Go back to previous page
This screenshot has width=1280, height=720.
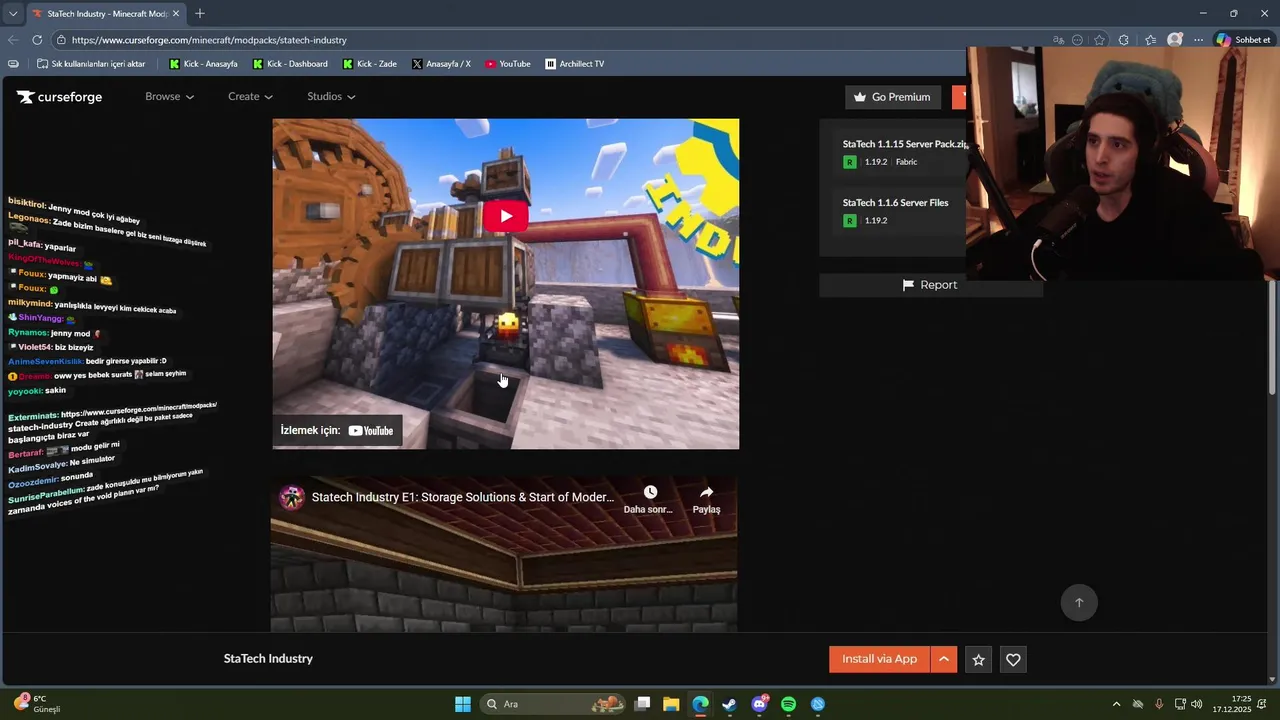(13, 40)
